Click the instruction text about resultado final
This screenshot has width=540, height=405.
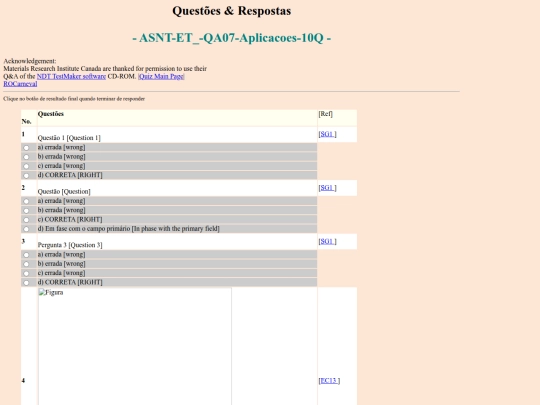[74, 99]
